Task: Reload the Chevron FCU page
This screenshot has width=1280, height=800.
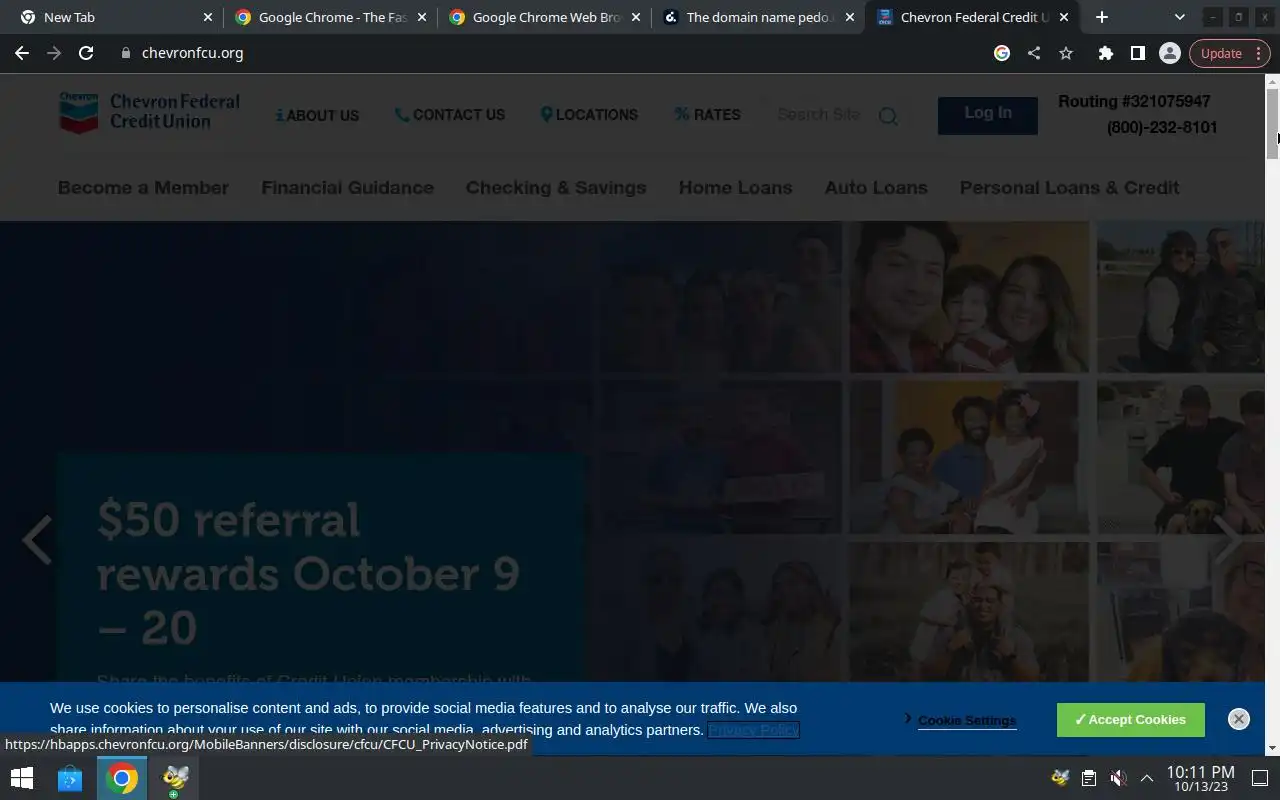Action: 86,53
